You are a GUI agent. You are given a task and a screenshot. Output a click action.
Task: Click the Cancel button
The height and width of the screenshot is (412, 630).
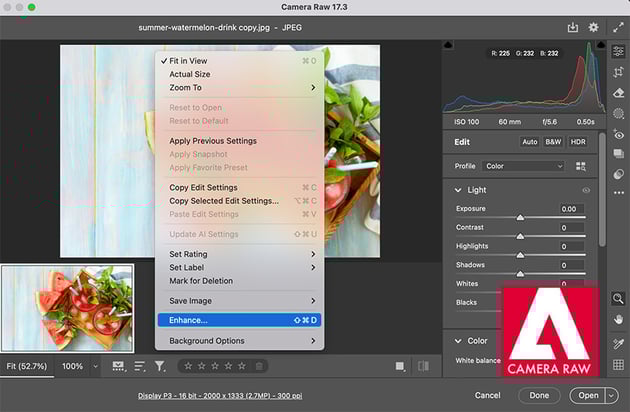point(487,396)
